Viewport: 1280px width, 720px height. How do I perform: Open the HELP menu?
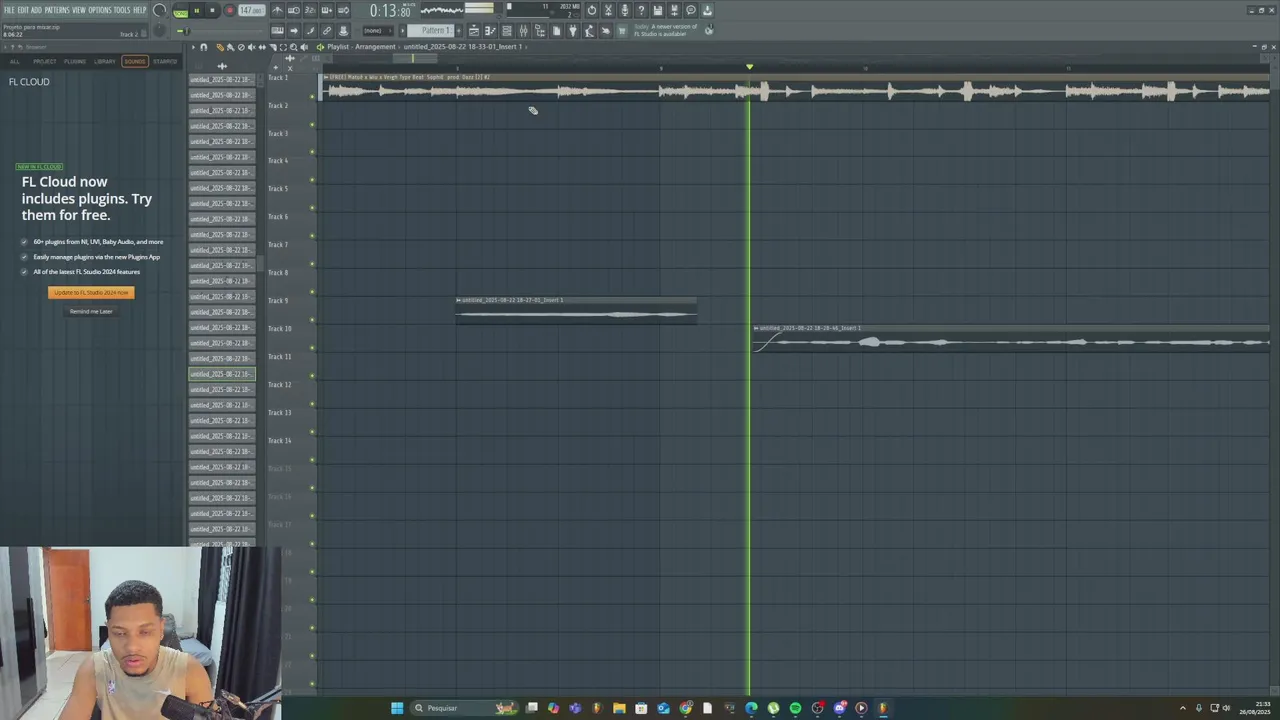click(139, 10)
